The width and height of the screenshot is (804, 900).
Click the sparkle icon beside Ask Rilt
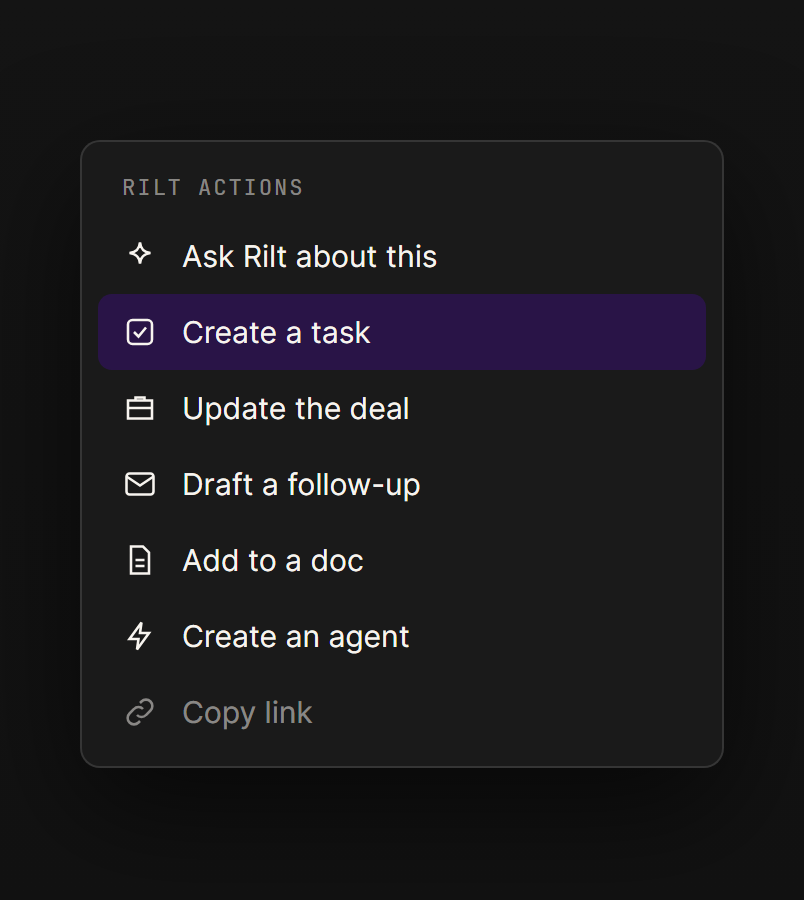pyautogui.click(x=140, y=254)
